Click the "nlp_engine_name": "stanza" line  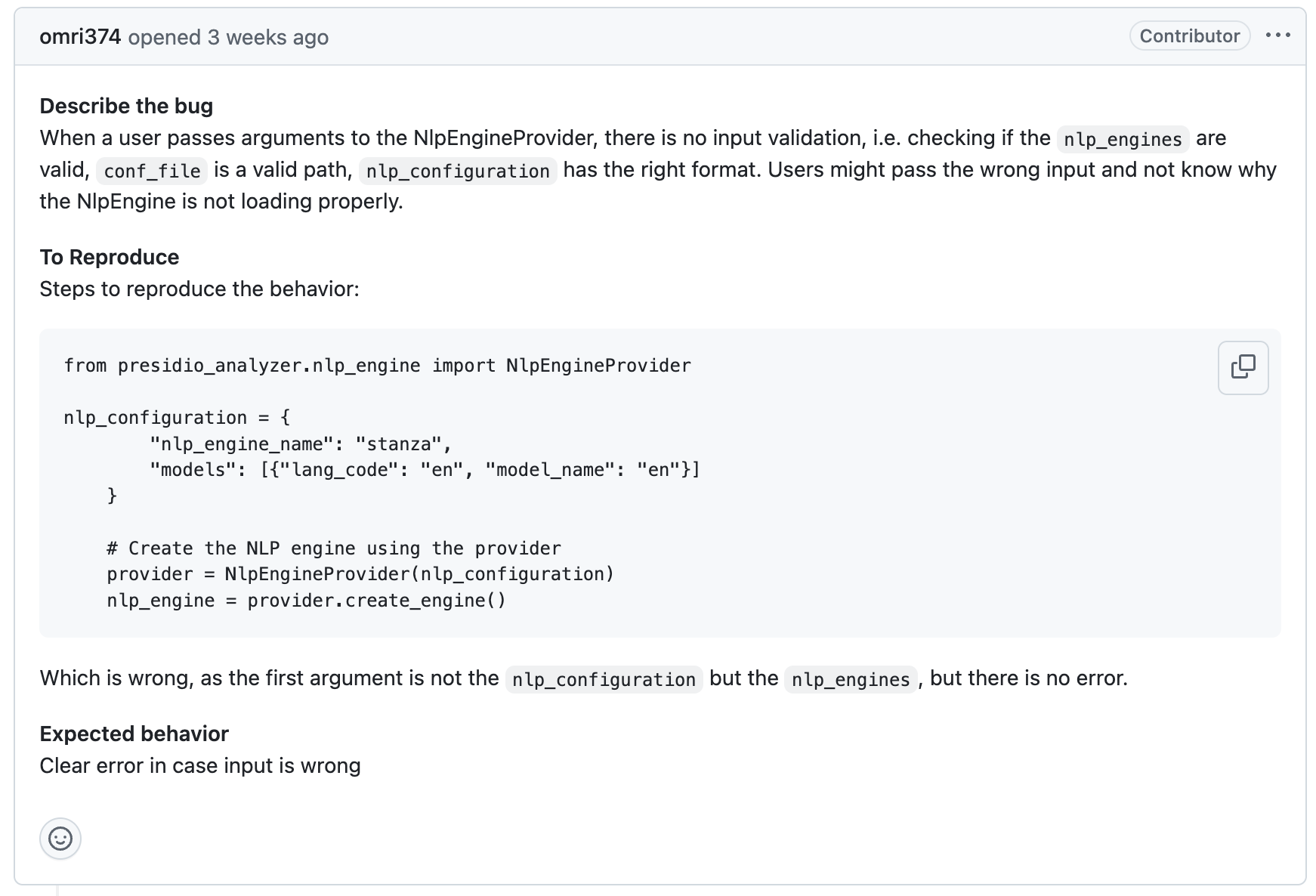click(301, 444)
